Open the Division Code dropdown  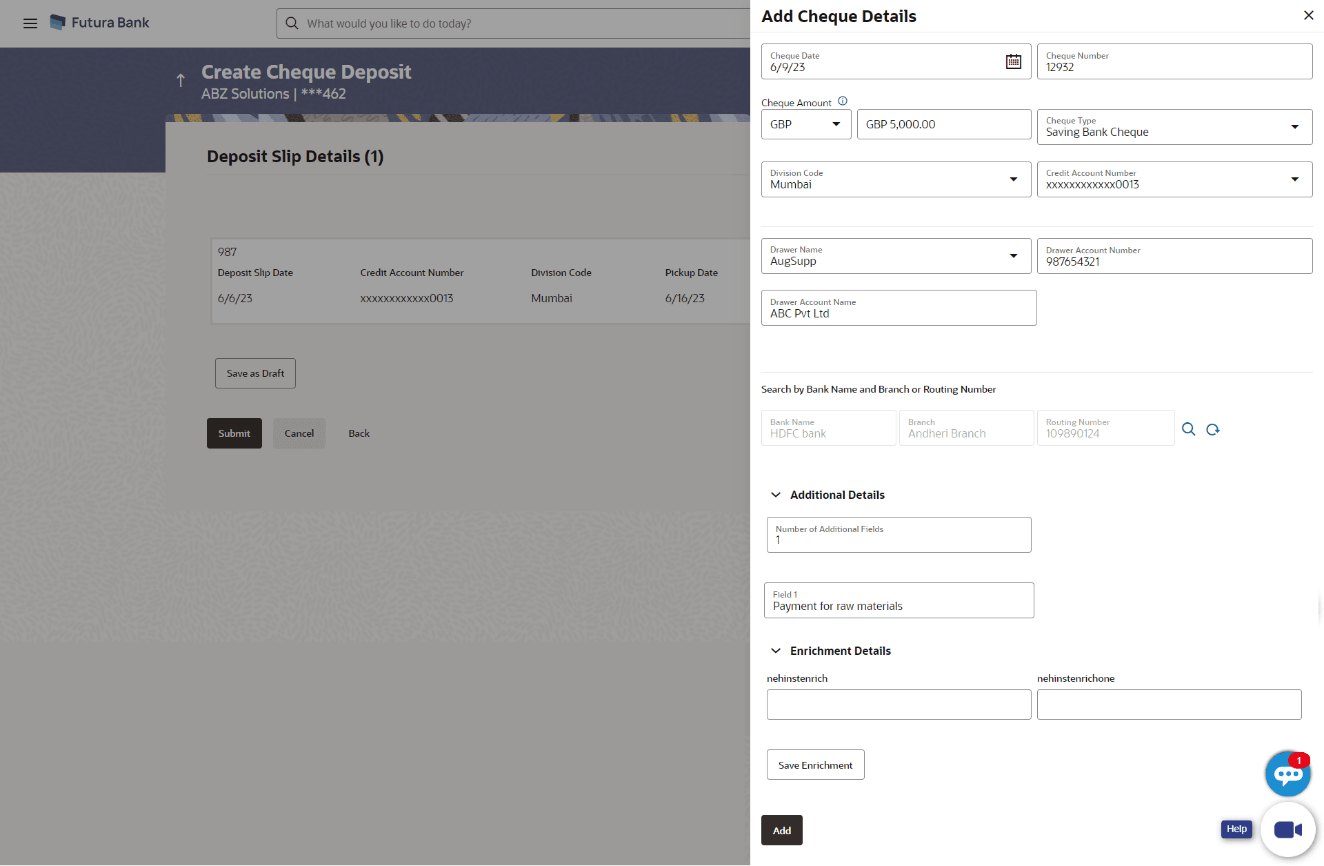(x=895, y=179)
